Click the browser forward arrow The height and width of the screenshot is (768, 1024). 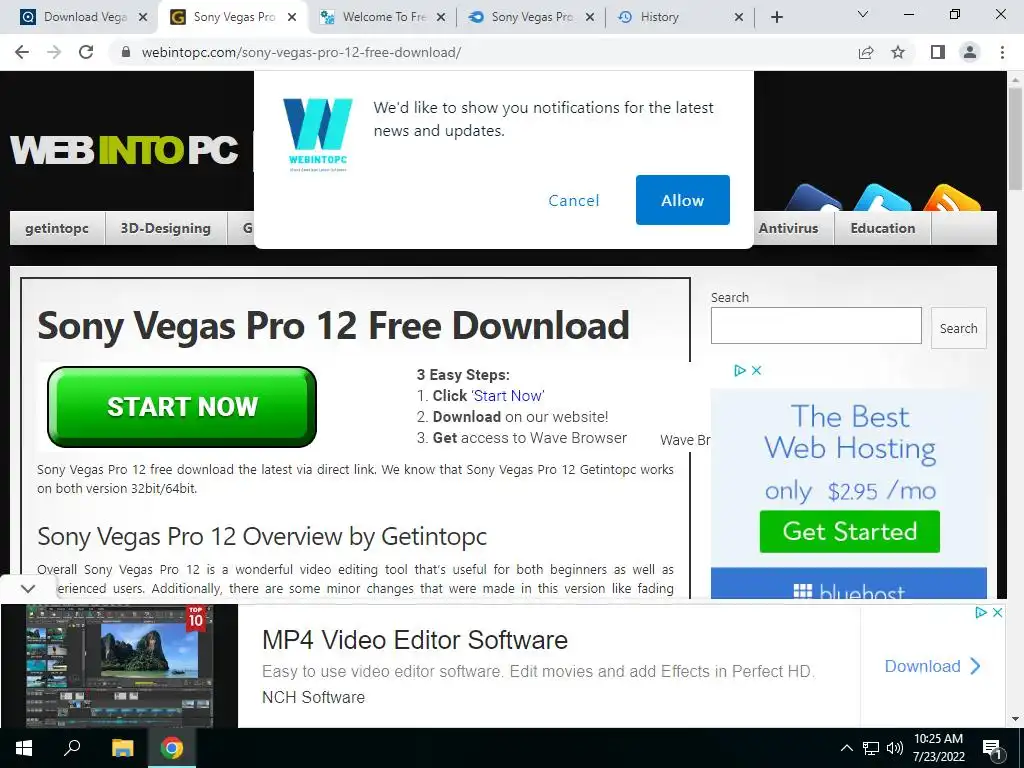point(54,52)
